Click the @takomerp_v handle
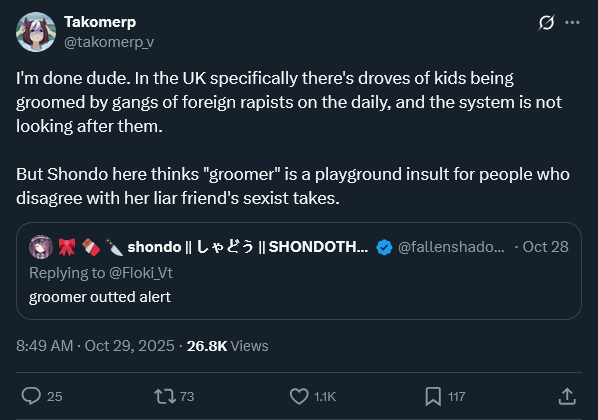 click(109, 42)
